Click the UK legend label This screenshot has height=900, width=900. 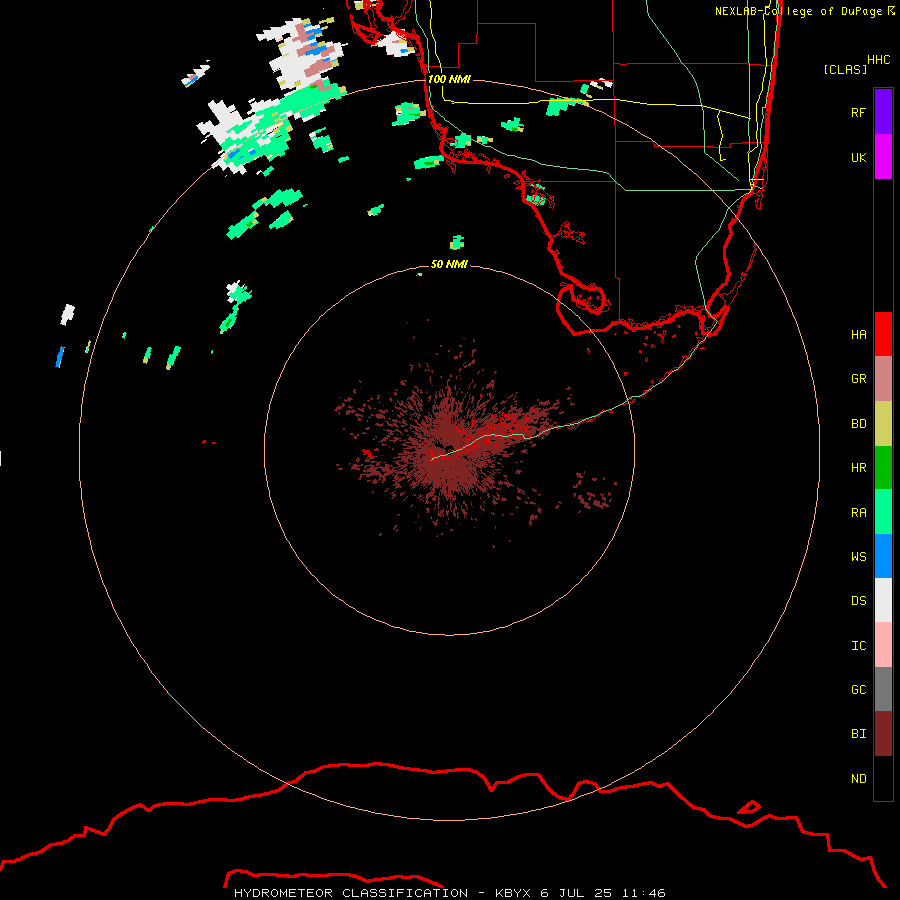(x=858, y=157)
